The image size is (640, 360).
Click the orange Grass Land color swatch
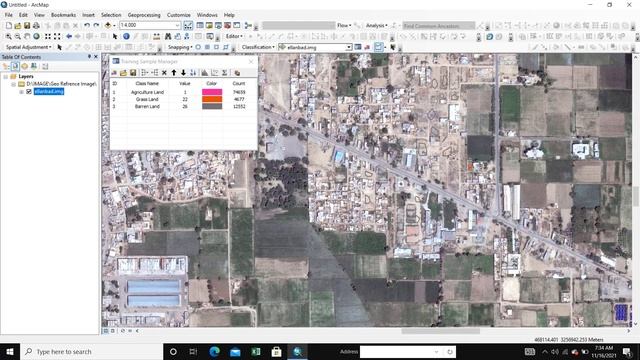[212, 99]
